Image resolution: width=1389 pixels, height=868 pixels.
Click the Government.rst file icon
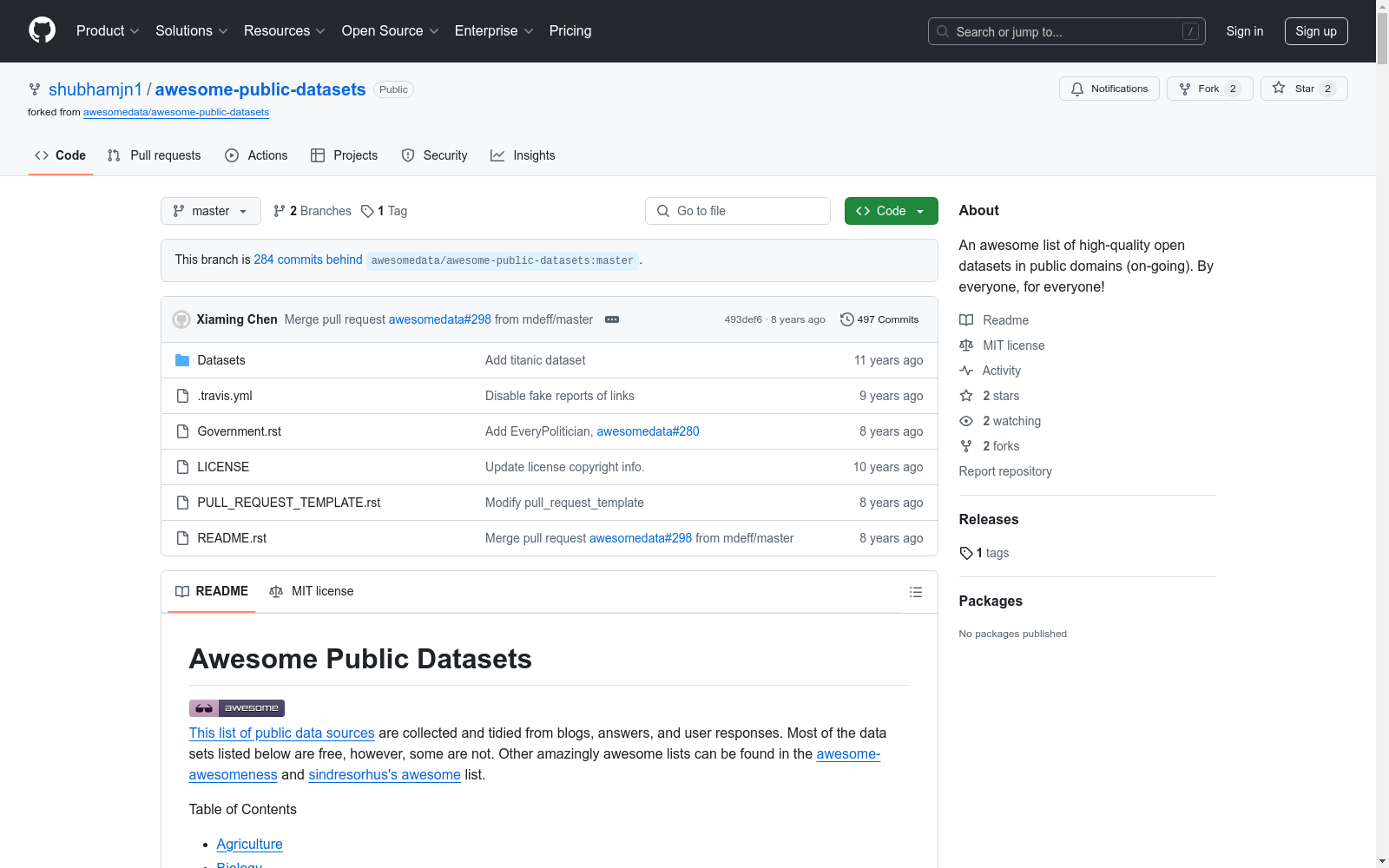(182, 431)
